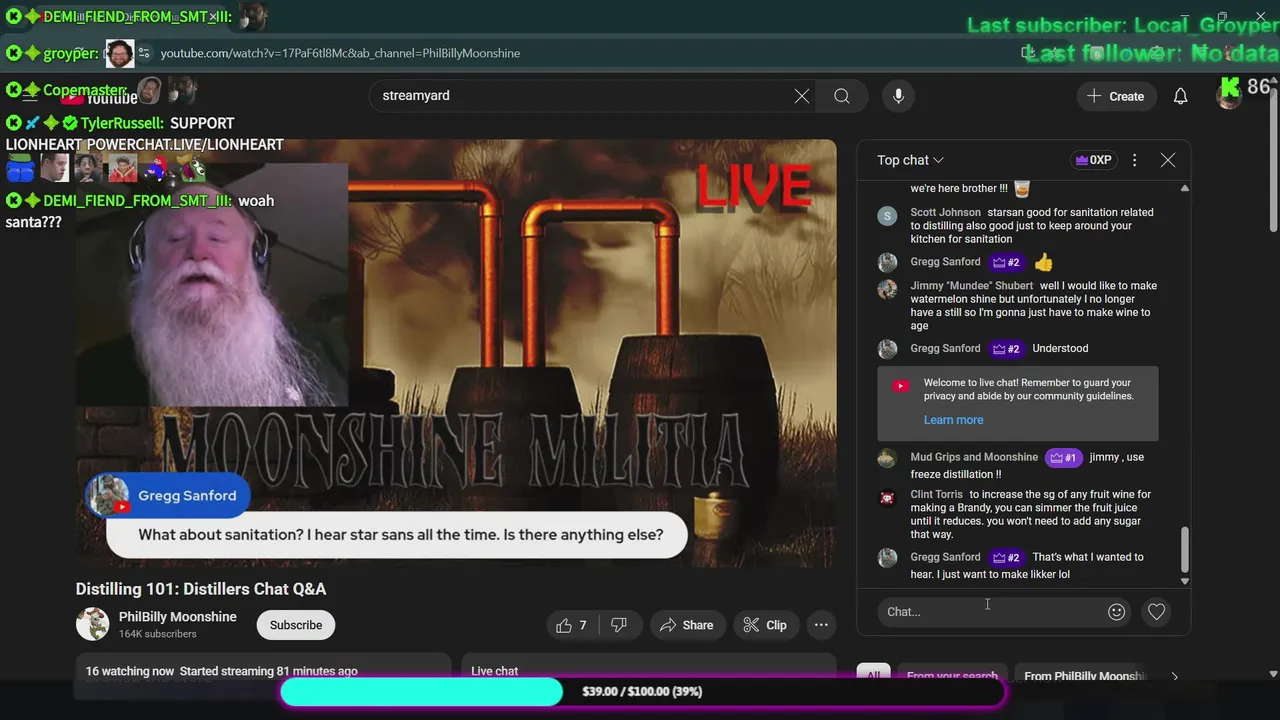Click Scott Johnson's name in chat
The width and height of the screenshot is (1280, 720).
tap(945, 212)
